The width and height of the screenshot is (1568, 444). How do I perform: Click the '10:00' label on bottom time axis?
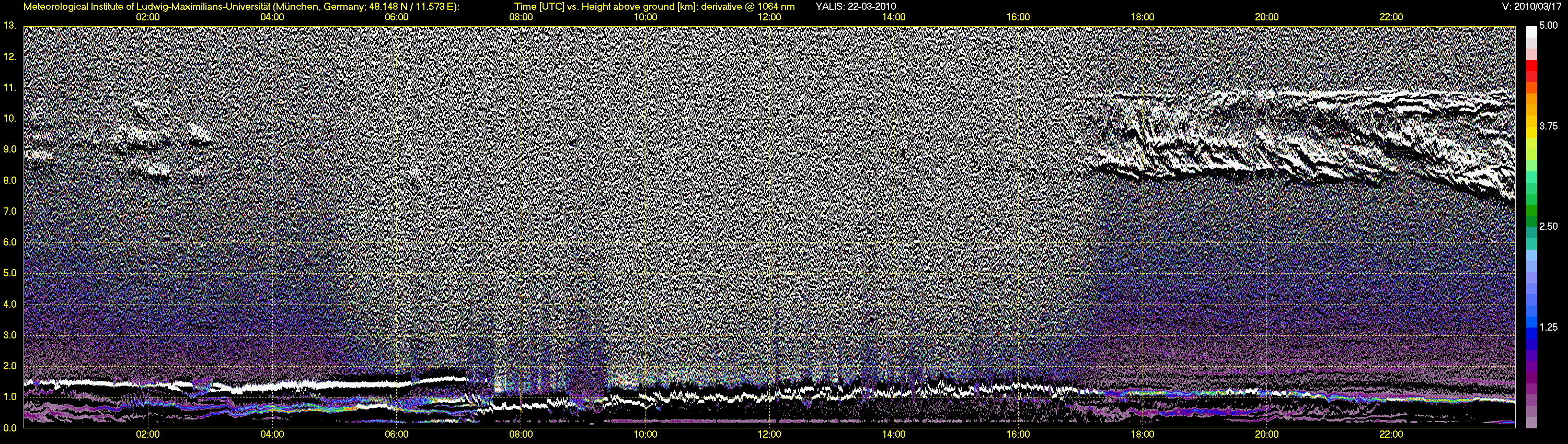tap(645, 435)
